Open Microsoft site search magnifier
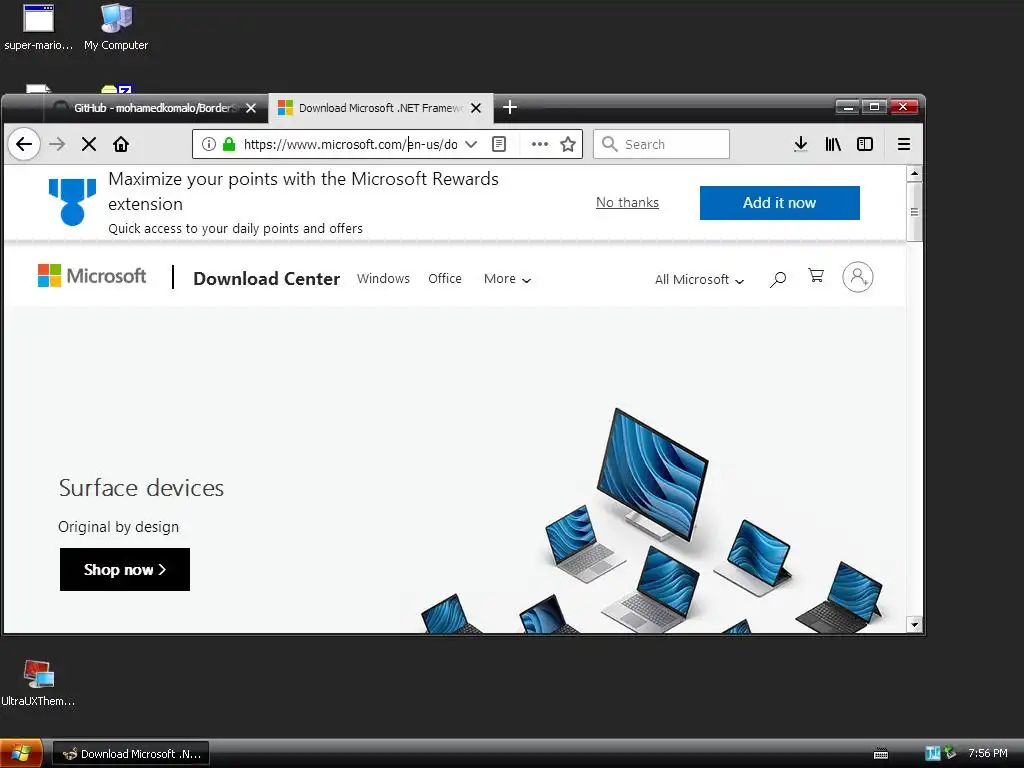This screenshot has height=768, width=1024. point(778,280)
